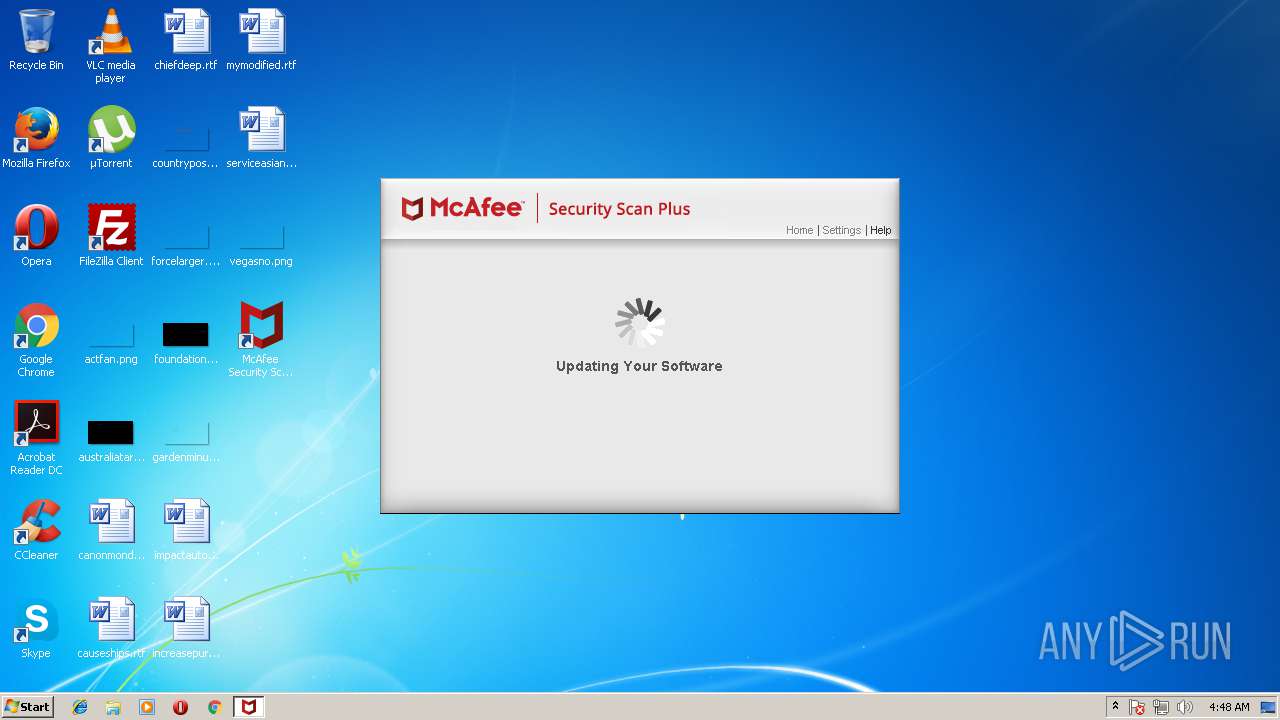Open Help in McAfee Security Scan
1280x720 pixels.
tap(880, 230)
